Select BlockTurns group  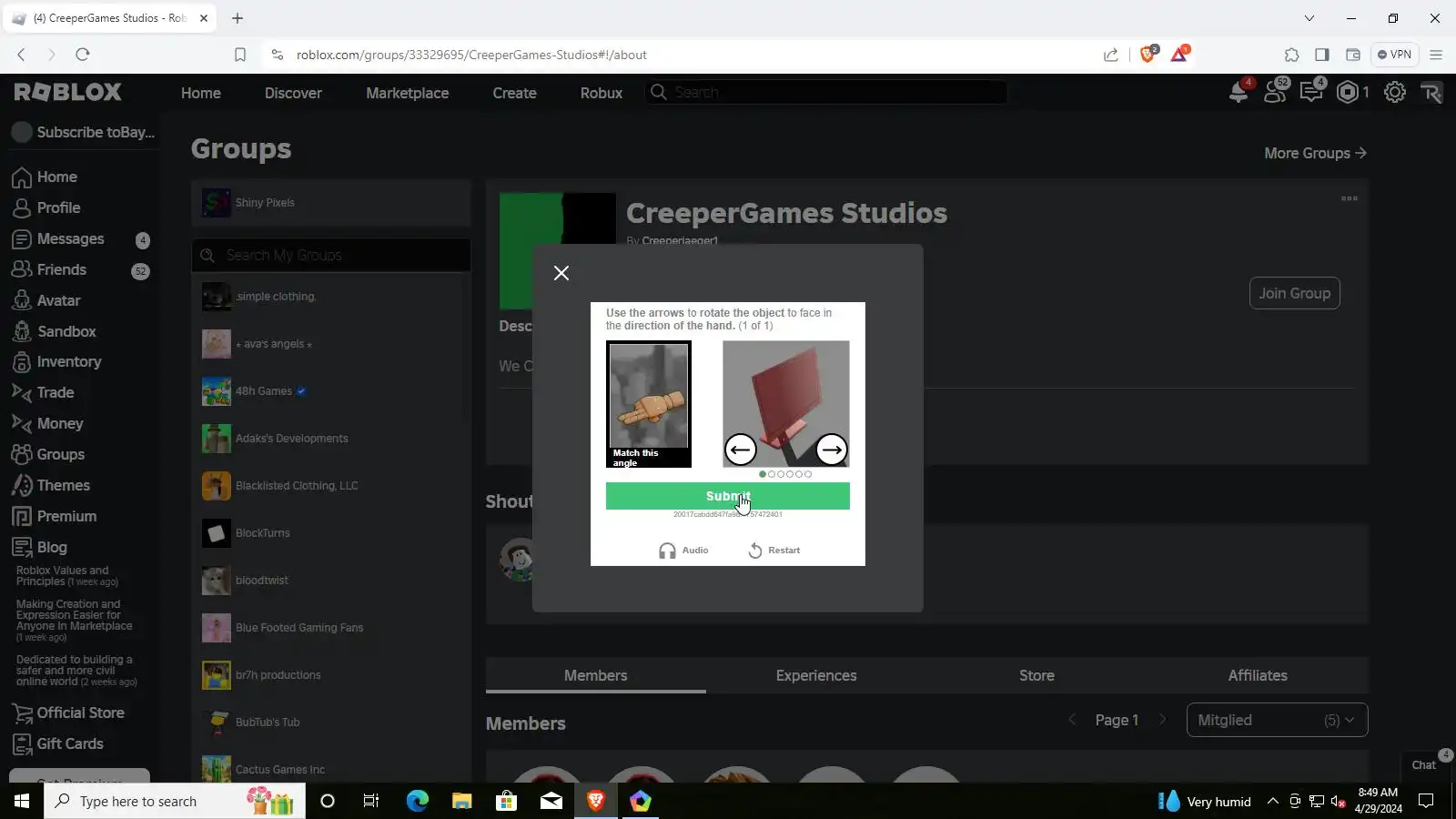coord(331,533)
